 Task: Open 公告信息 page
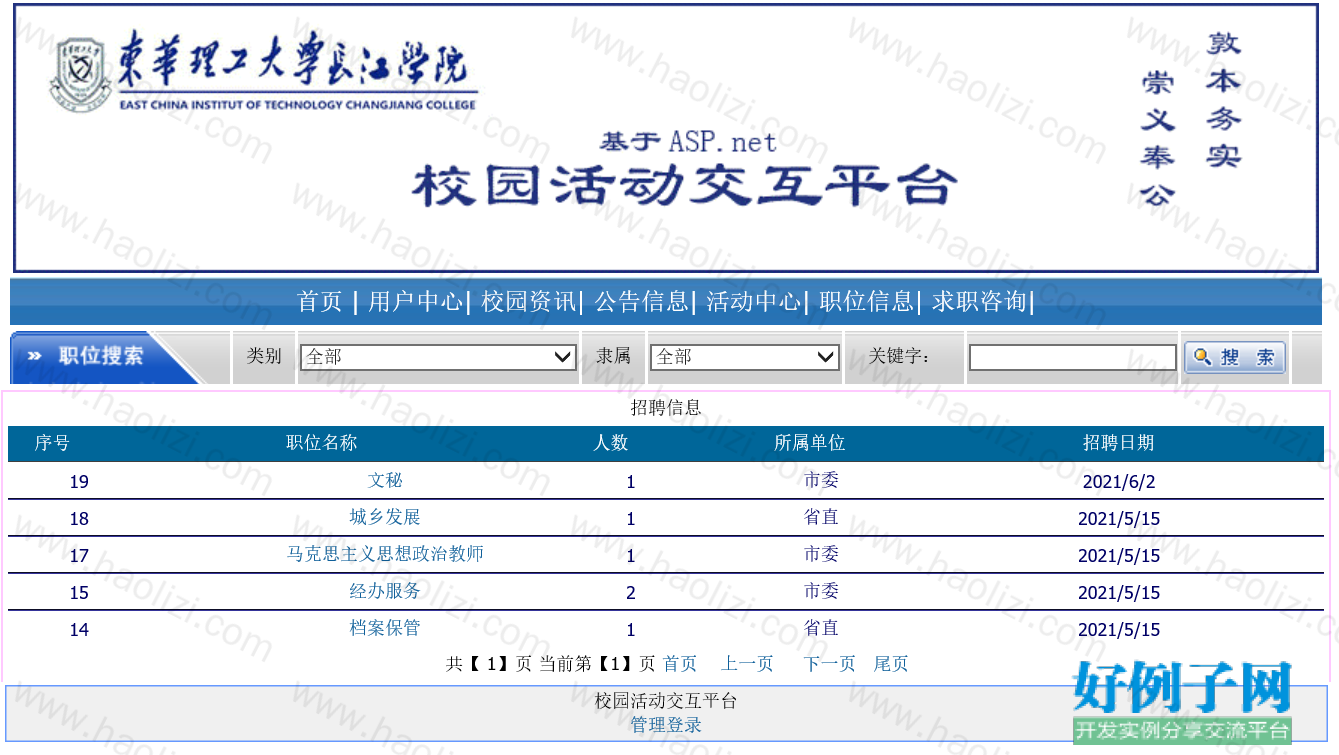[x=641, y=301]
